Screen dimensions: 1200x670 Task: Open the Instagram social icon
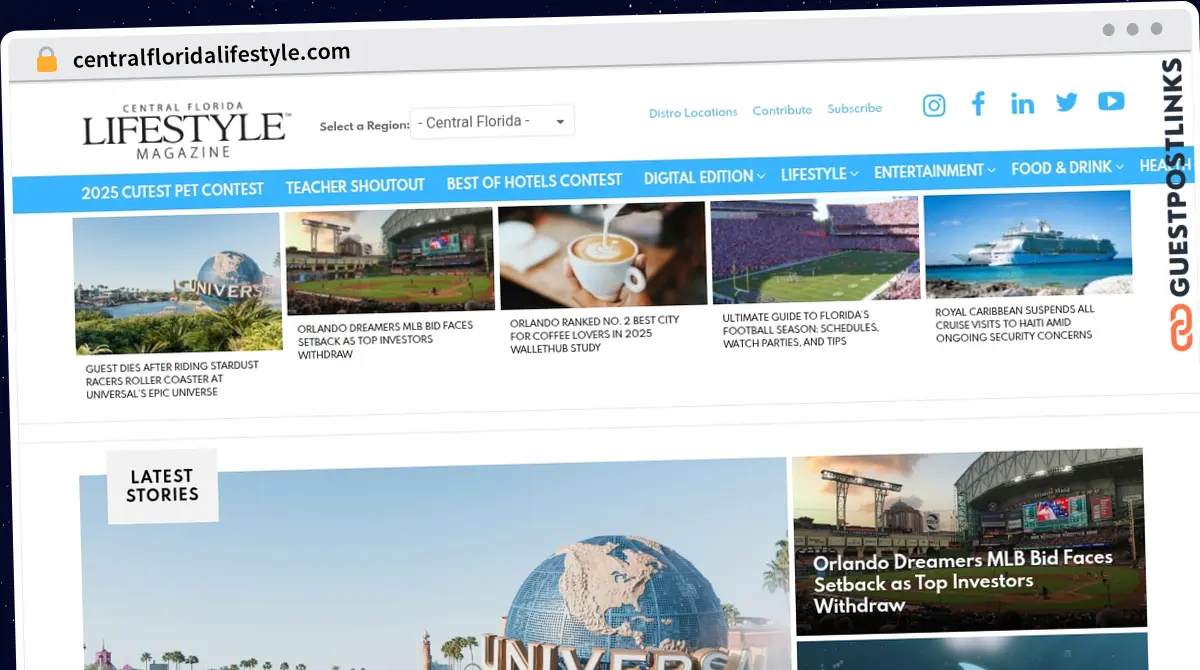tap(933, 105)
